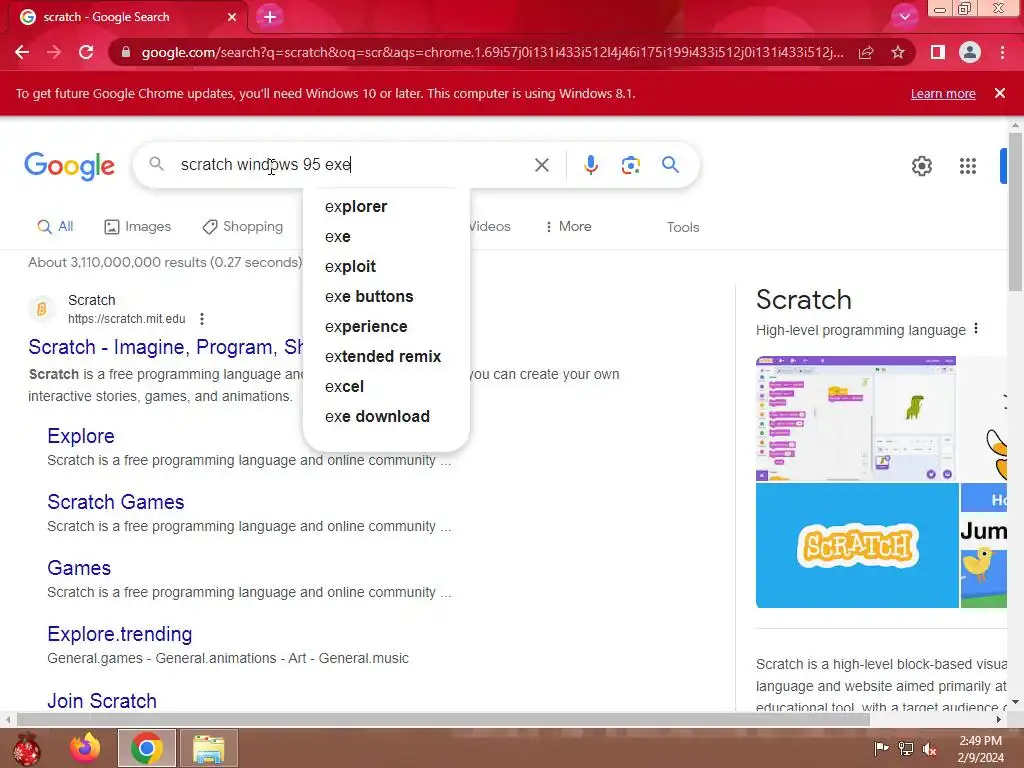Share this page using the share icon
This screenshot has height=768, width=1024.
pos(866,52)
